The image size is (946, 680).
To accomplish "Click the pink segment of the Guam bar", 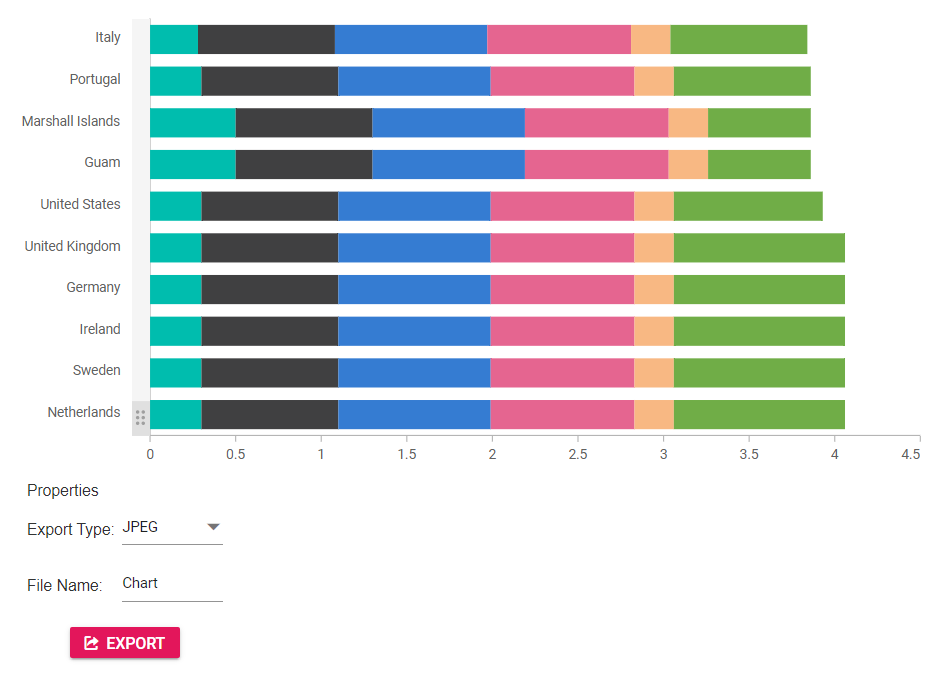I will click(x=596, y=164).
